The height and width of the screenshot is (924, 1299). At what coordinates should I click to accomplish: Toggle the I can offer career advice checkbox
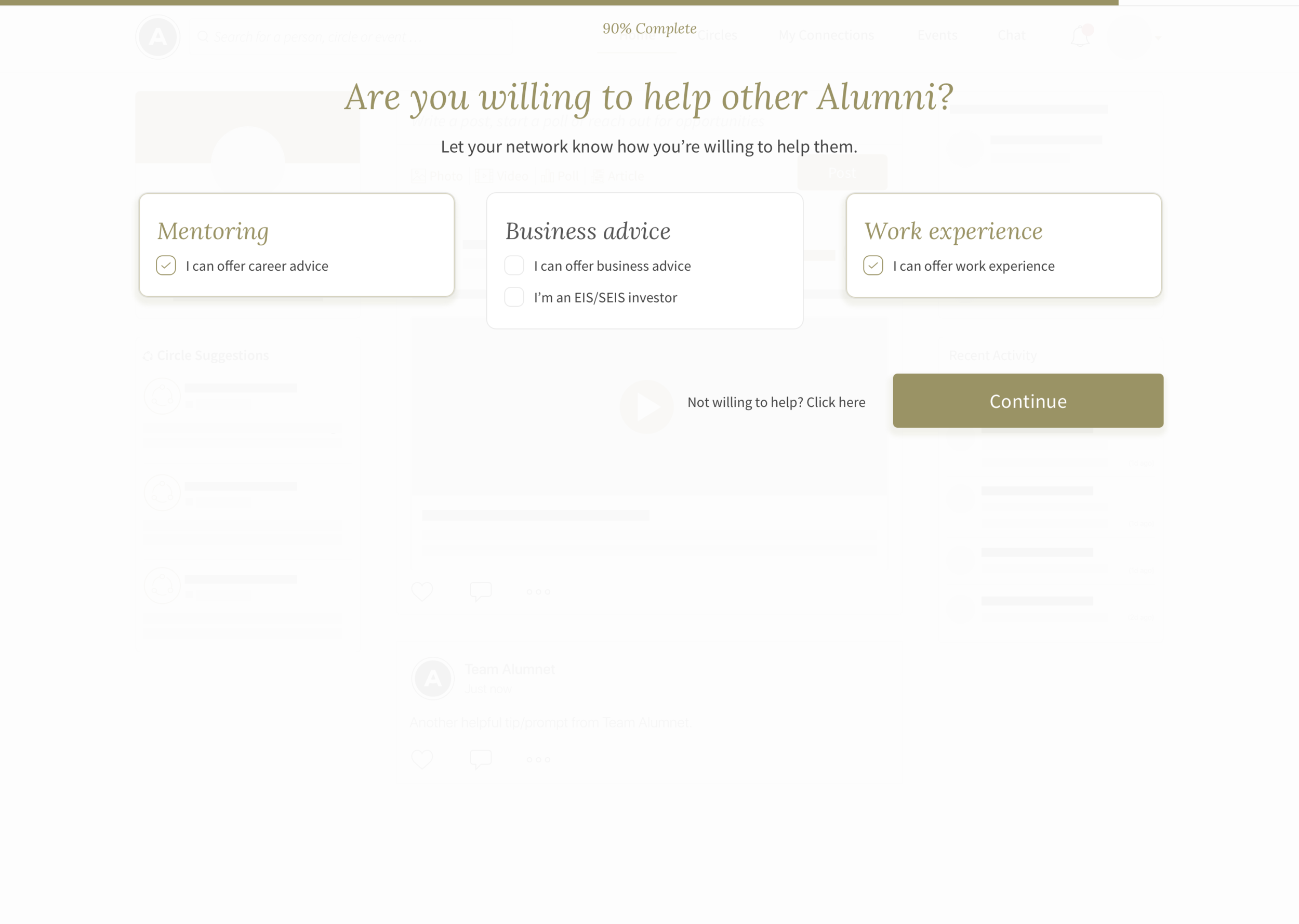(166, 265)
